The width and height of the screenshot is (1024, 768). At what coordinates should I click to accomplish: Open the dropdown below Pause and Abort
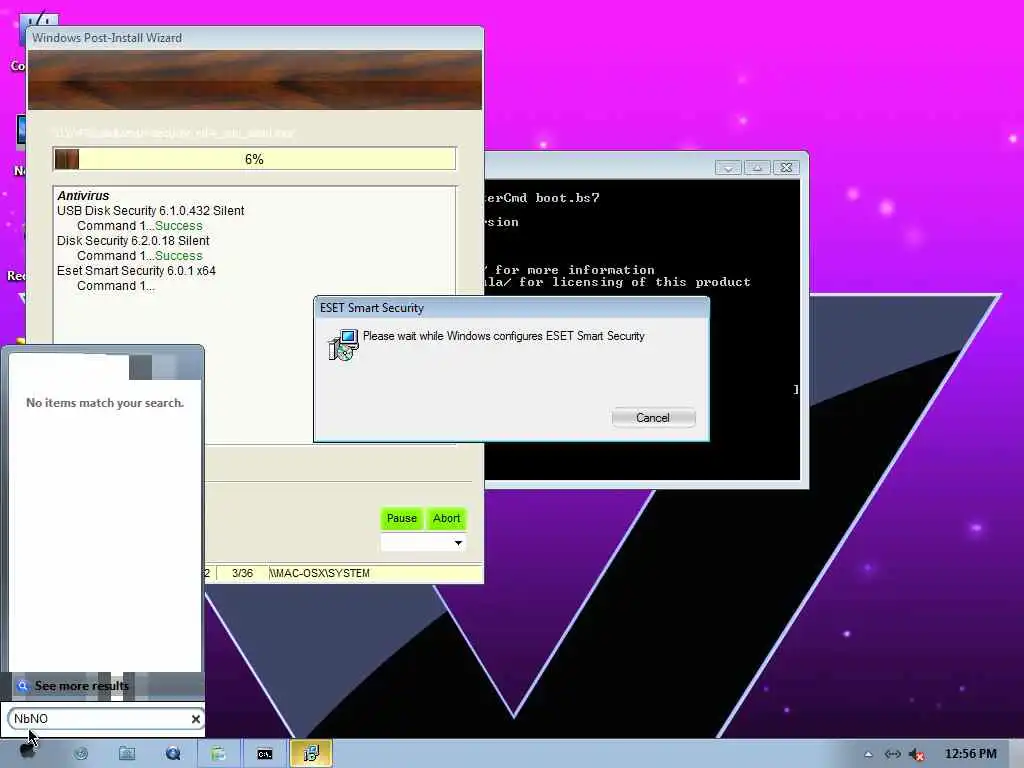(423, 543)
